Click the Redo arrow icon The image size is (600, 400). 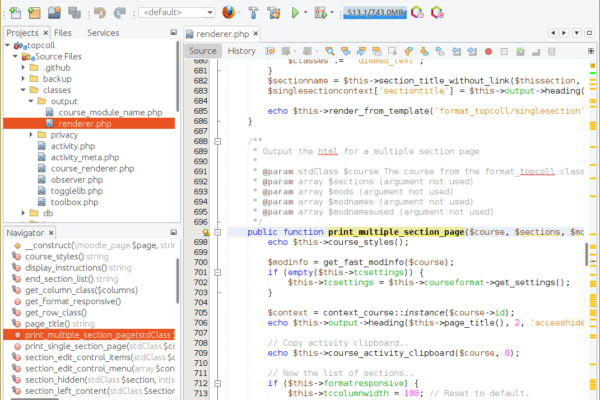tap(120, 13)
